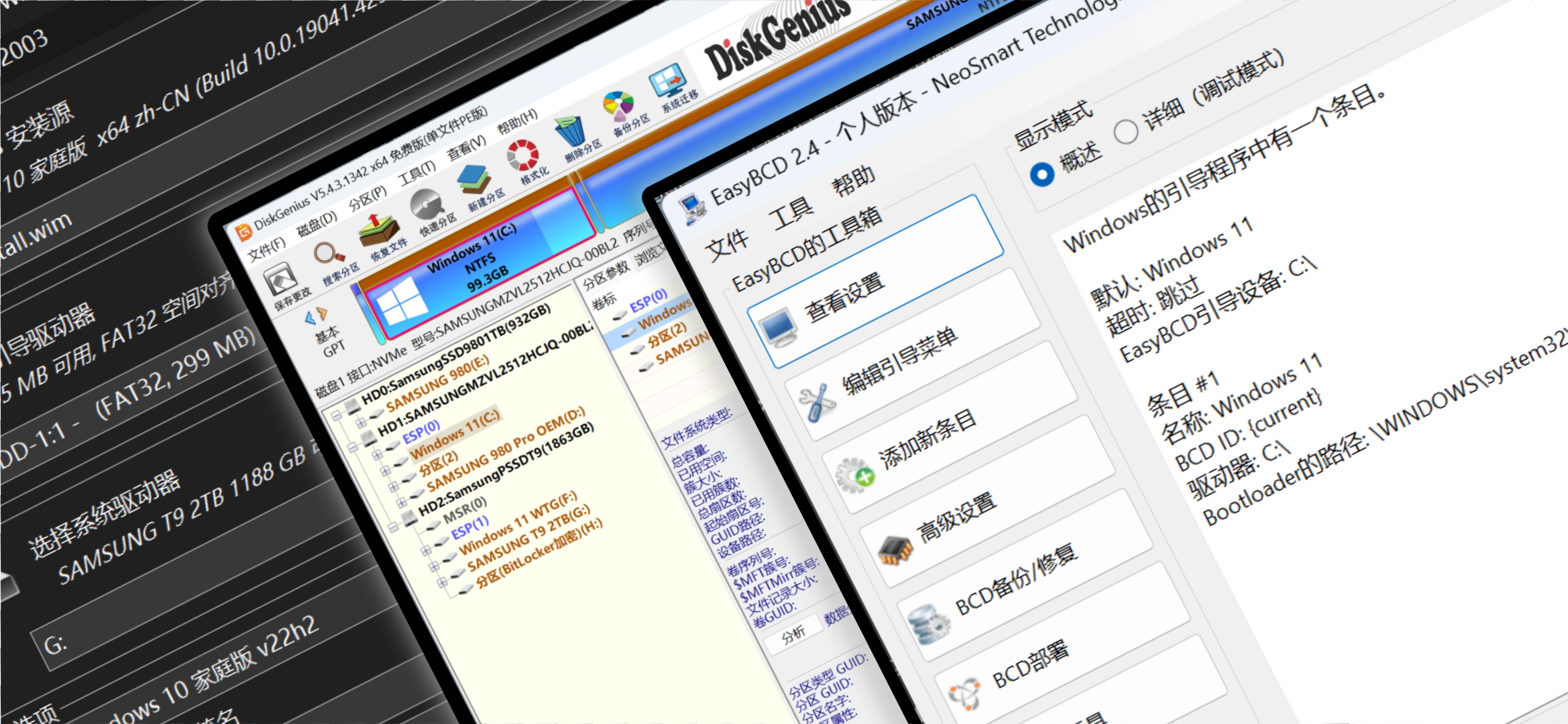
Task: Click the database icon of BCD备份/修复
Action: pos(929,624)
